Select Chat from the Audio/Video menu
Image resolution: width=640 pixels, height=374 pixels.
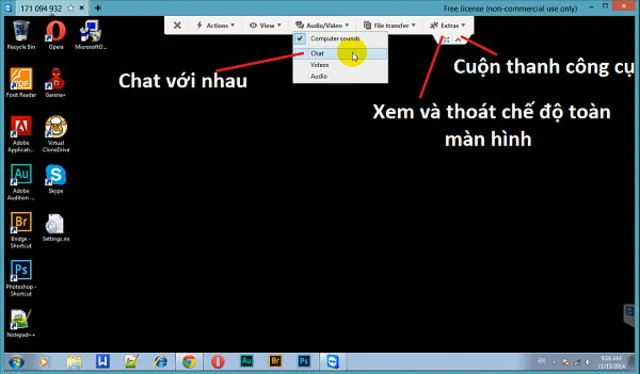(340, 53)
